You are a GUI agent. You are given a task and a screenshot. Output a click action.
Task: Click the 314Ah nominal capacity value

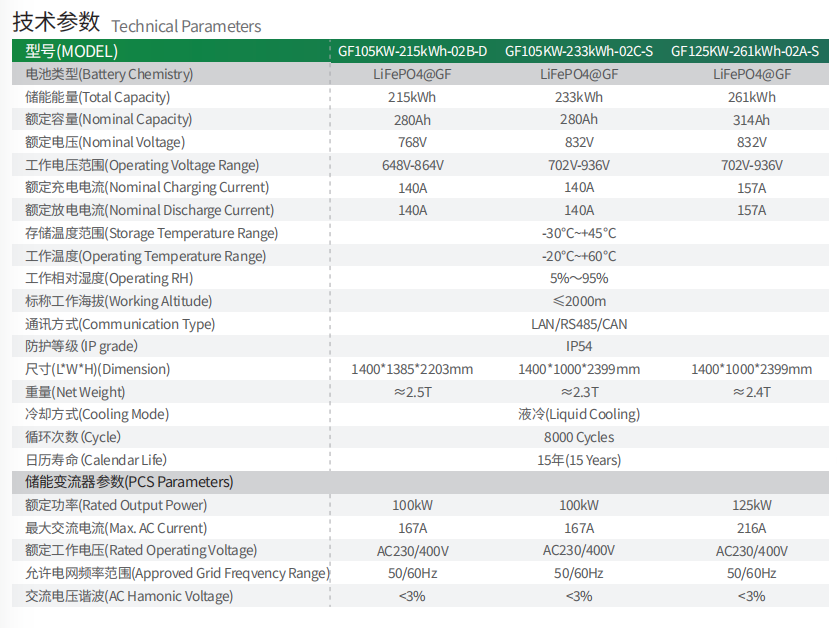coord(751,120)
